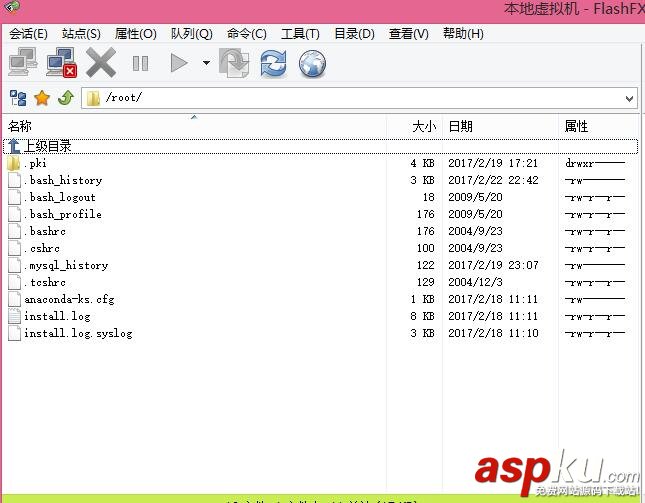Click the /root/ path field
Screen dimensions: 645x503
click(x=359, y=98)
